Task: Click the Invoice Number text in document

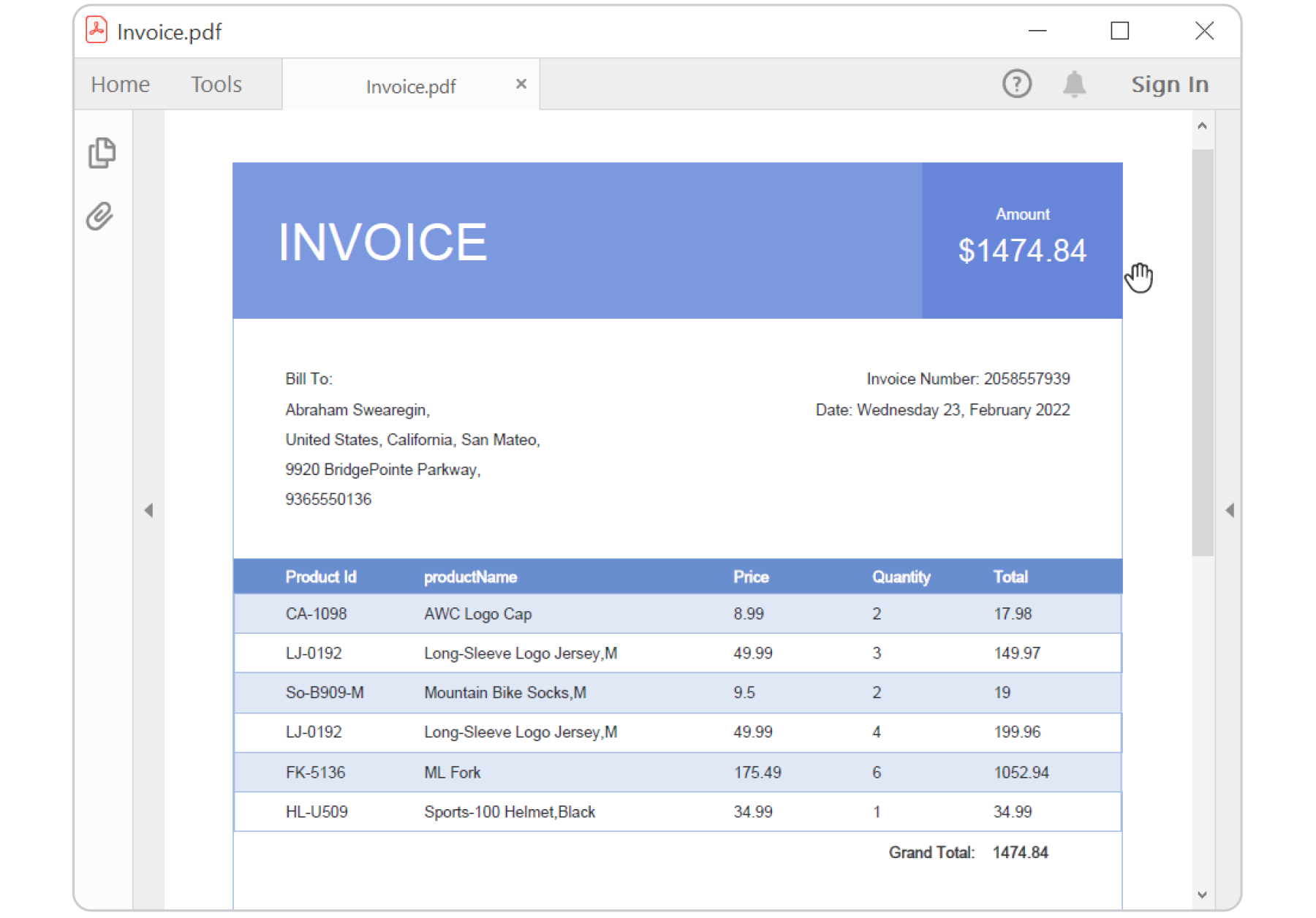Action: pos(967,379)
